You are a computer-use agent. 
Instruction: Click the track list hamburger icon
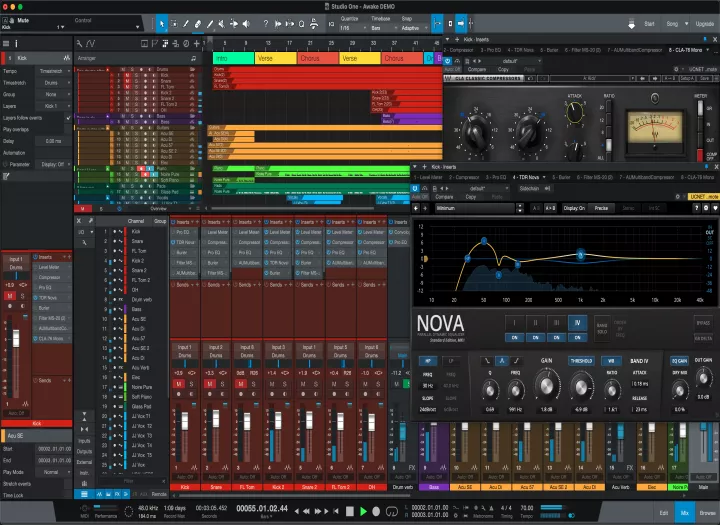6,44
